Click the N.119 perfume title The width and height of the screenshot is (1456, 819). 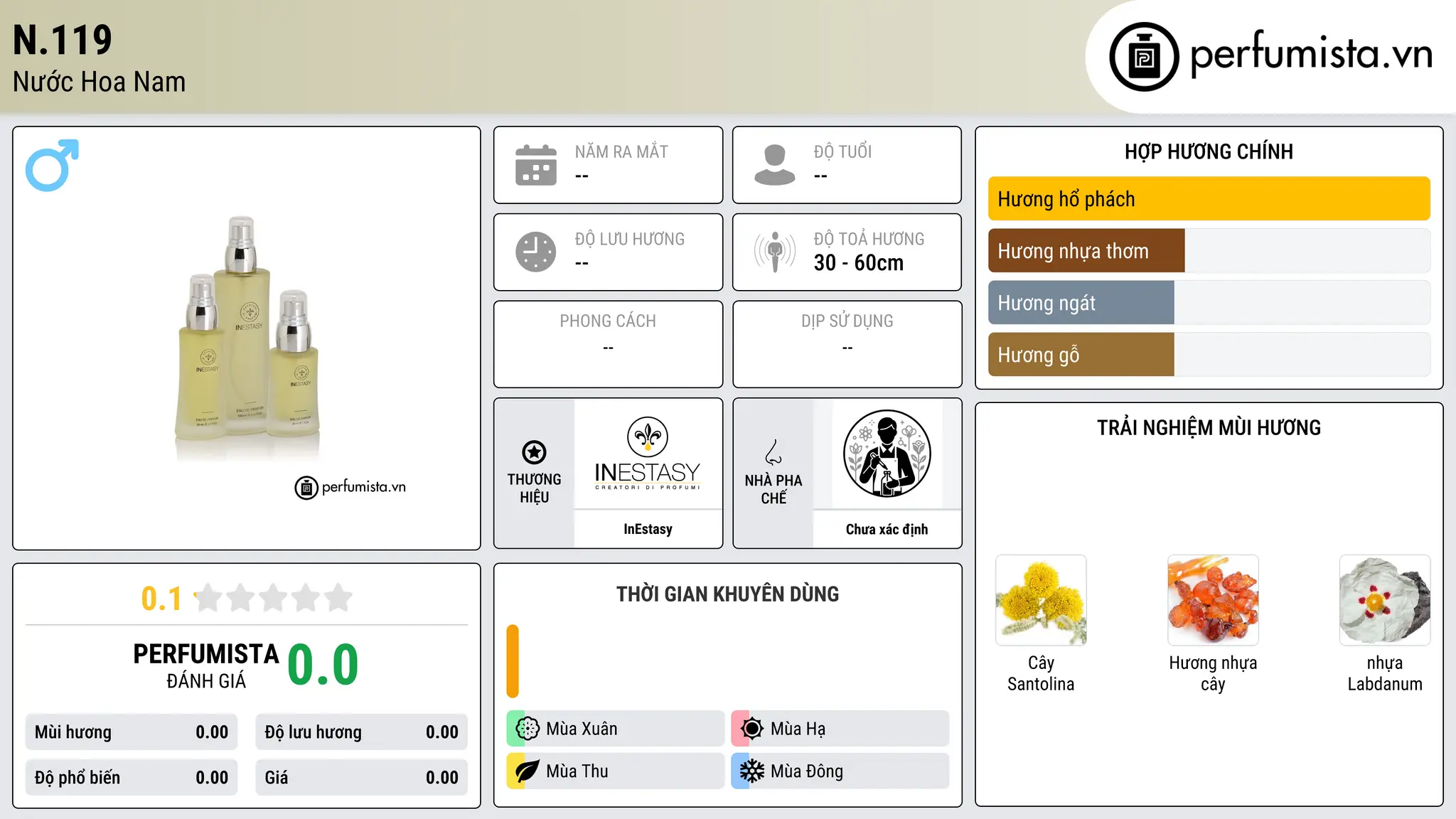point(63,40)
